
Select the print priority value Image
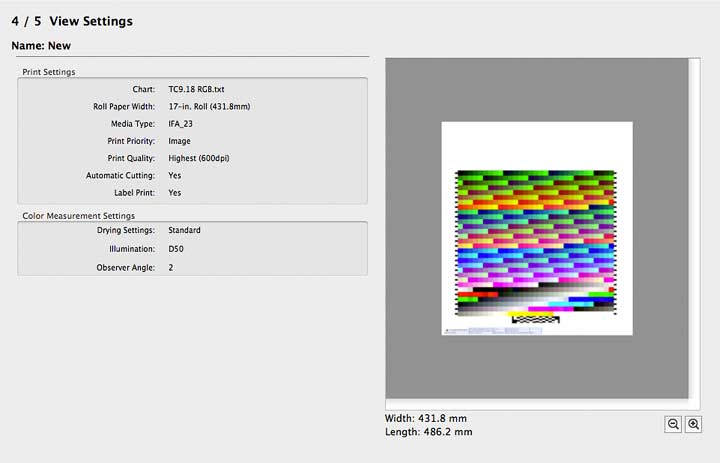pos(179,141)
